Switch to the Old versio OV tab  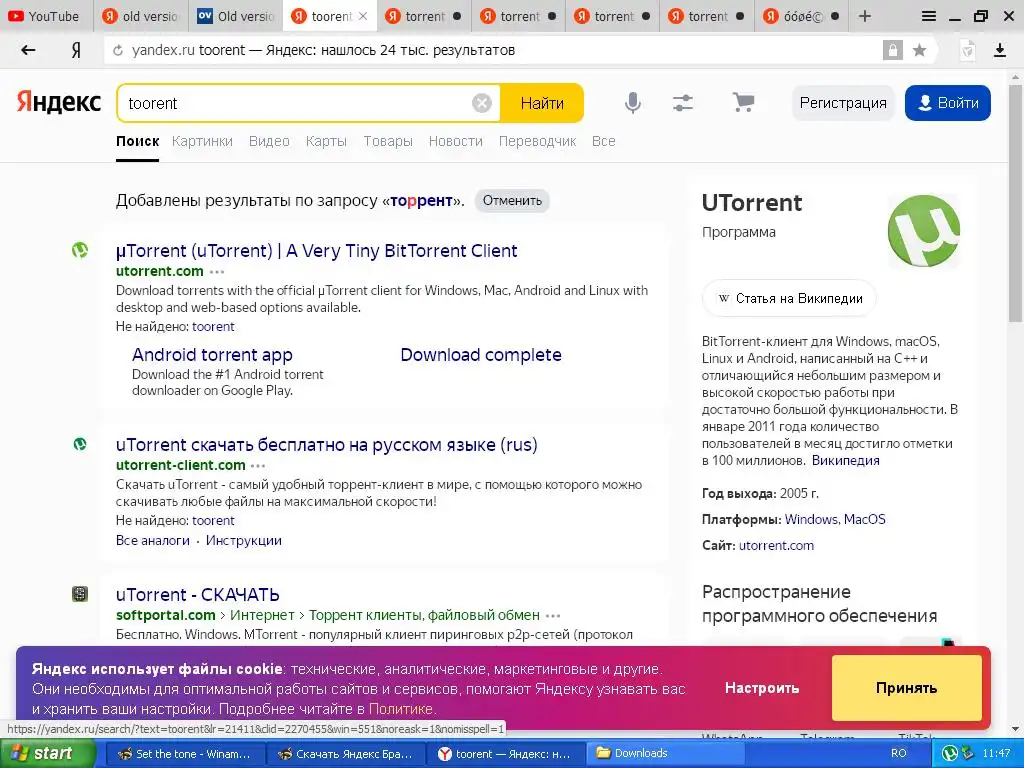click(236, 16)
